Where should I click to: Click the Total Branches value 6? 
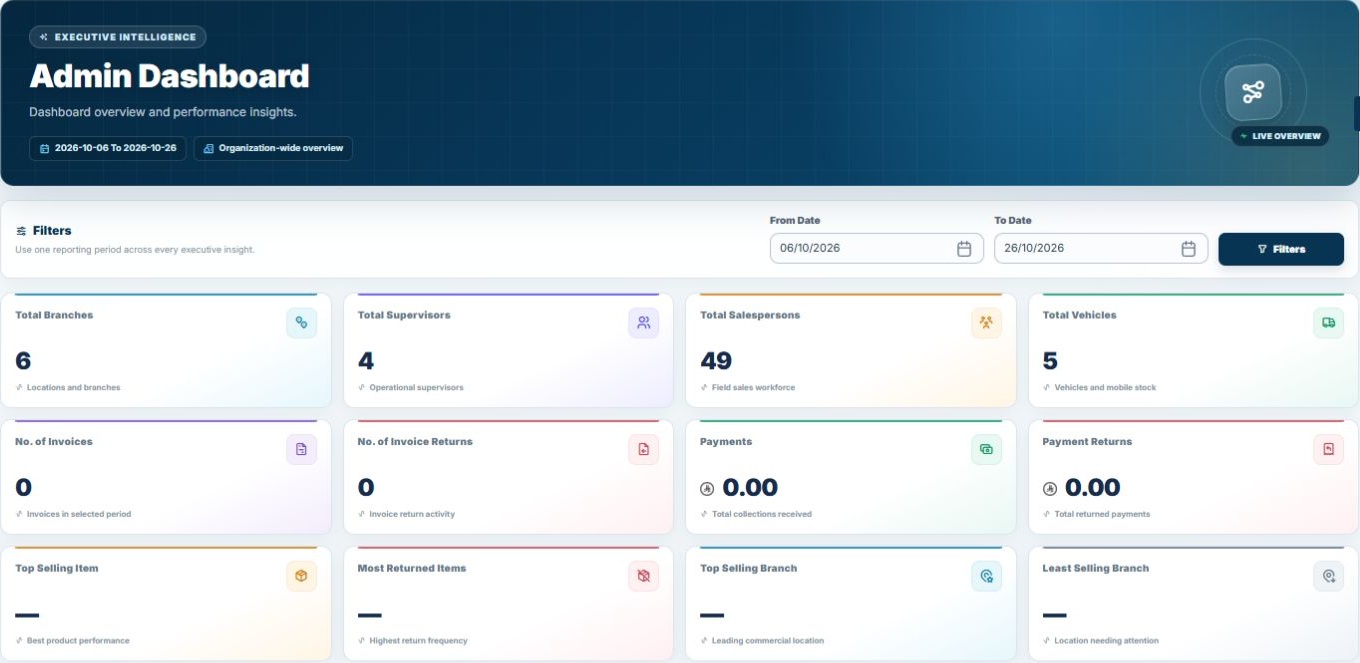(x=23, y=361)
